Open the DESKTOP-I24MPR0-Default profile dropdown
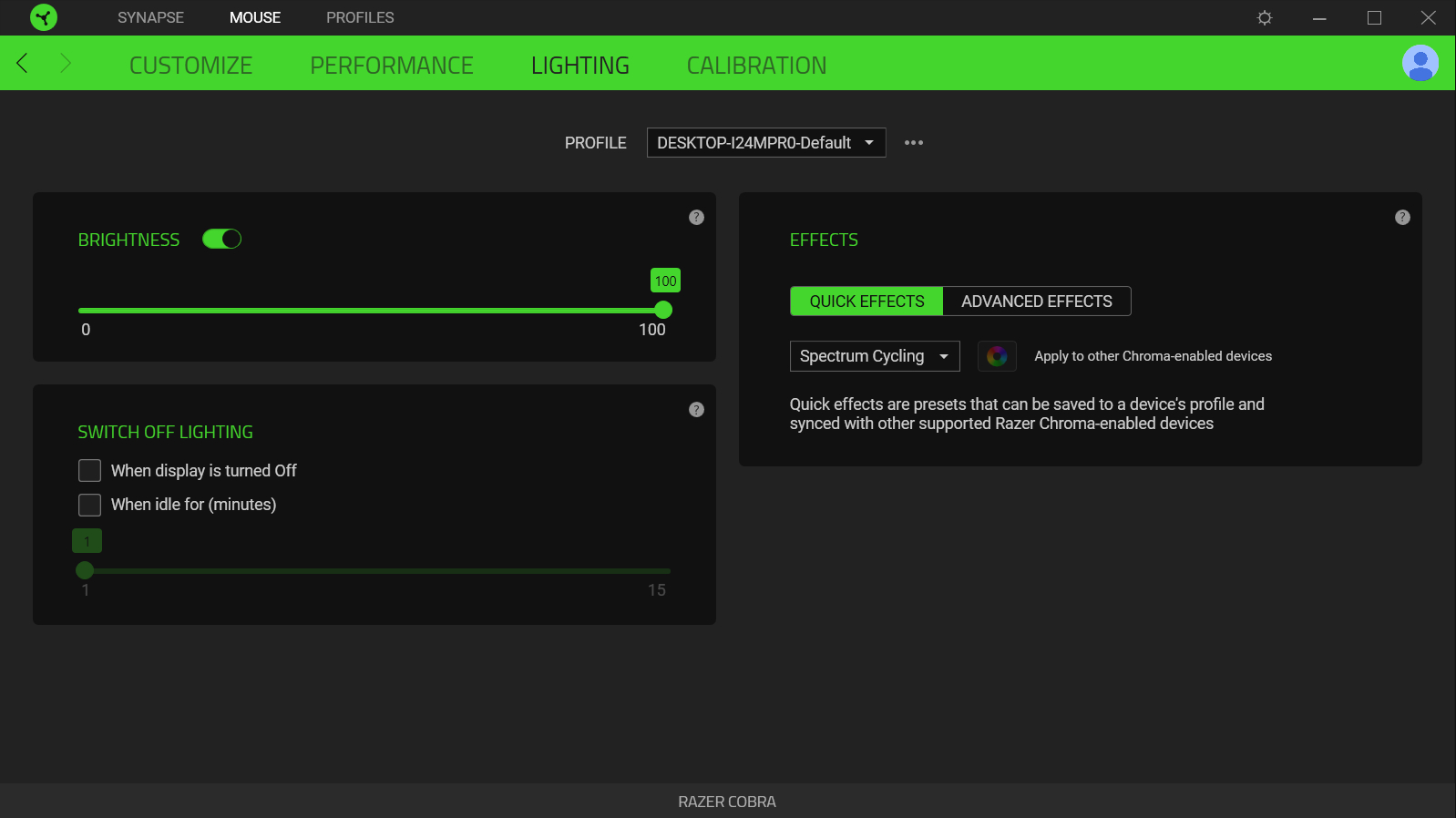 tap(766, 143)
